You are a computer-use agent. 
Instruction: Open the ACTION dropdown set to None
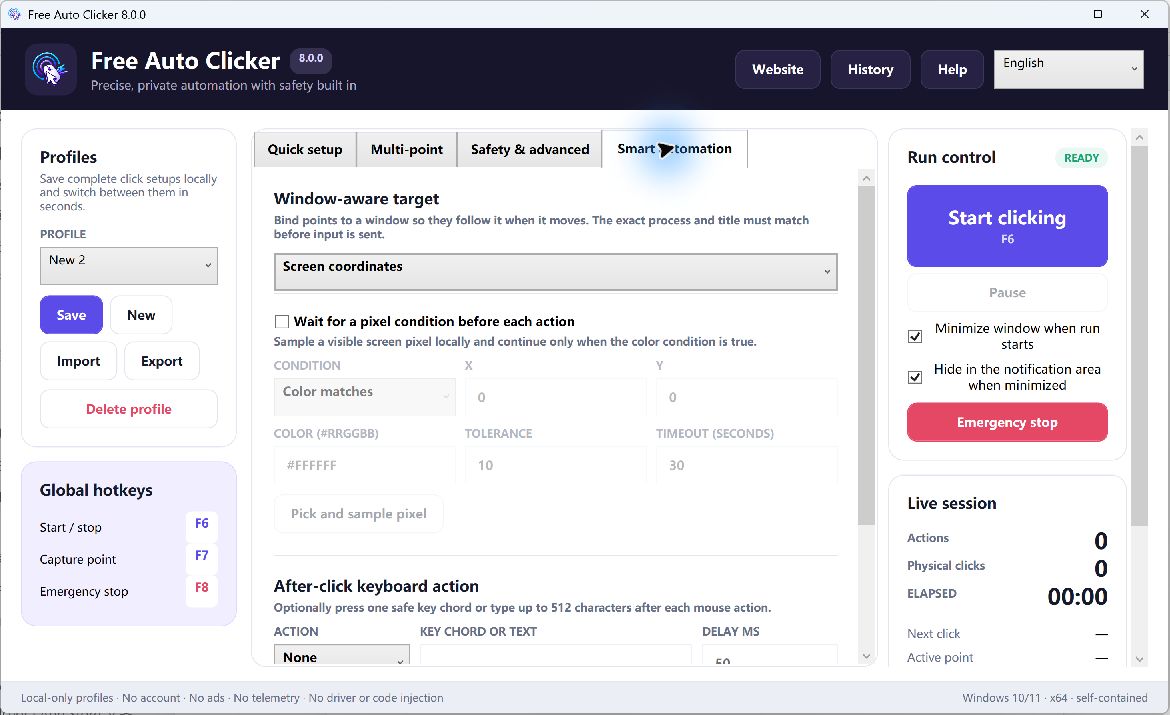pos(342,656)
